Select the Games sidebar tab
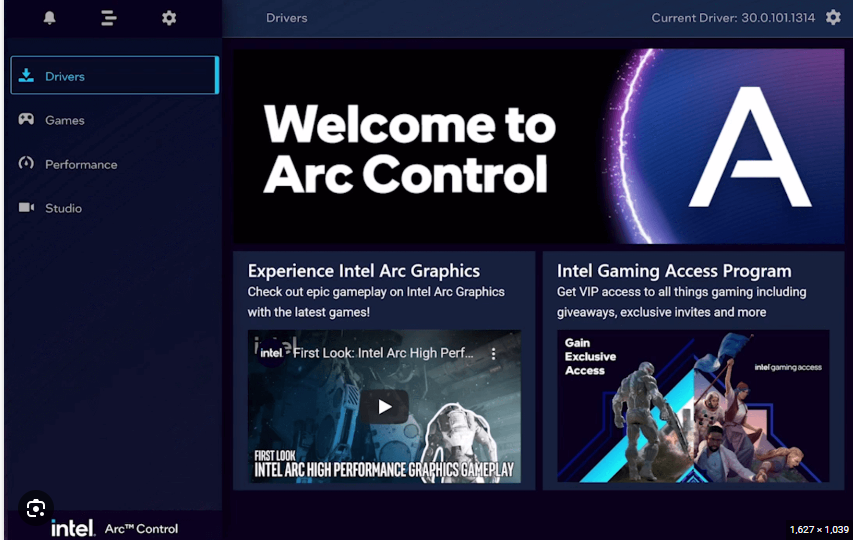853x540 pixels. coord(115,120)
